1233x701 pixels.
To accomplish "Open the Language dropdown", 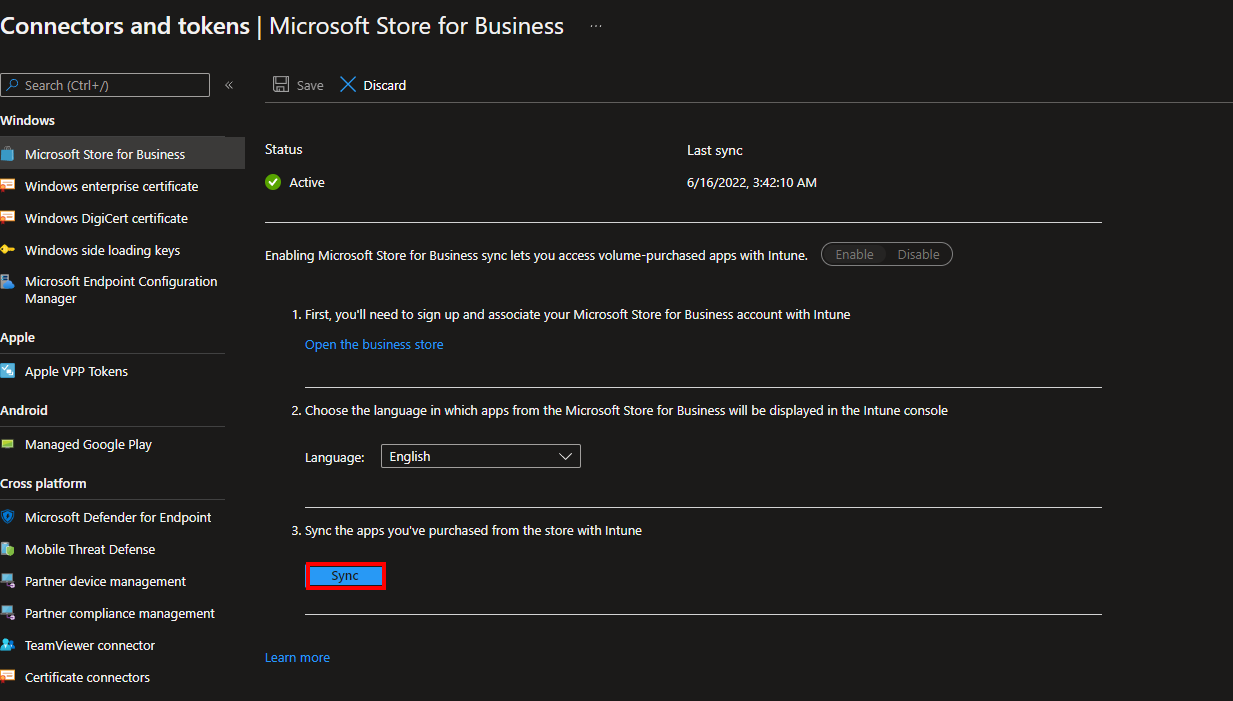I will pyautogui.click(x=480, y=457).
